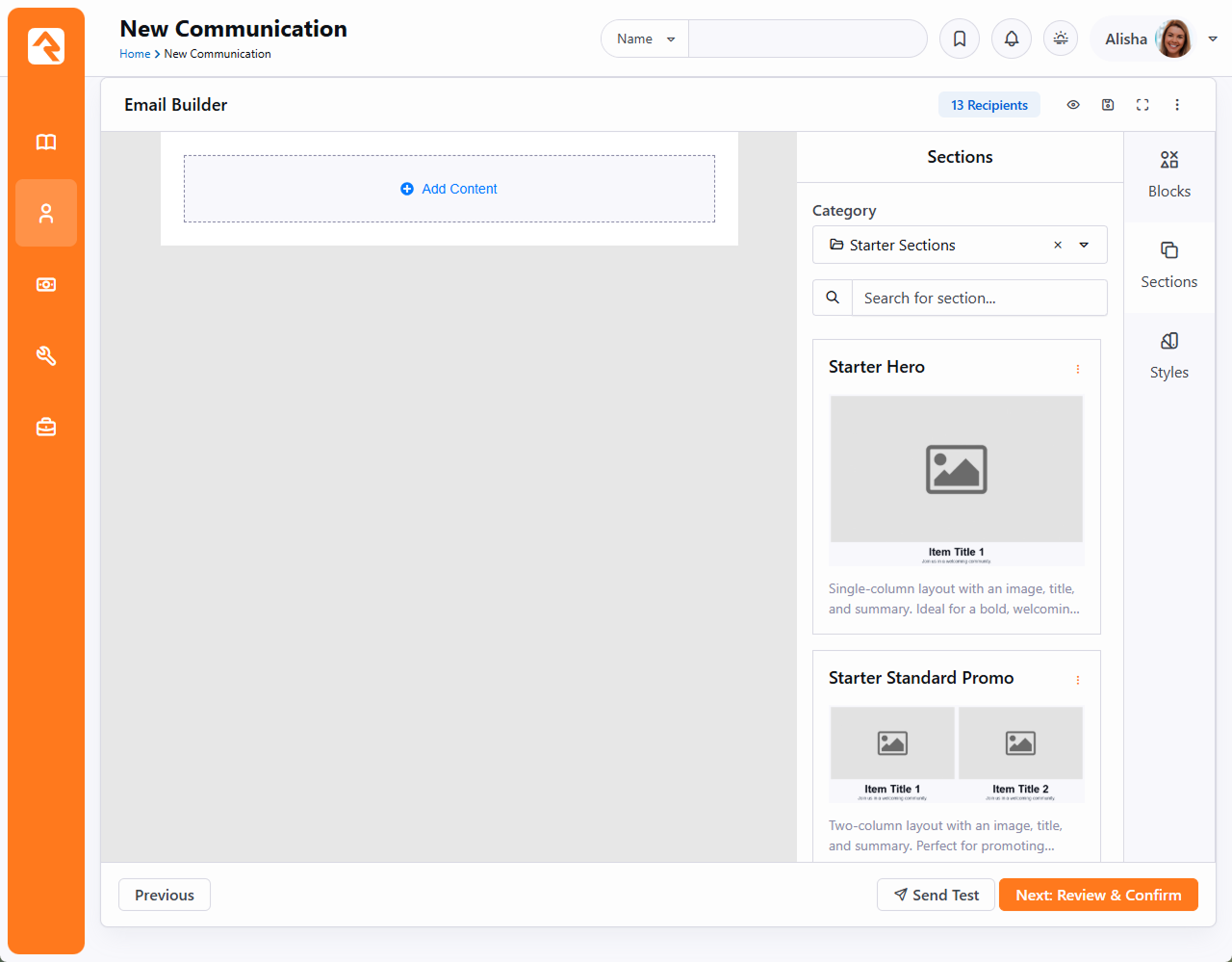
Task: Switch to the Styles tab
Action: (1168, 356)
